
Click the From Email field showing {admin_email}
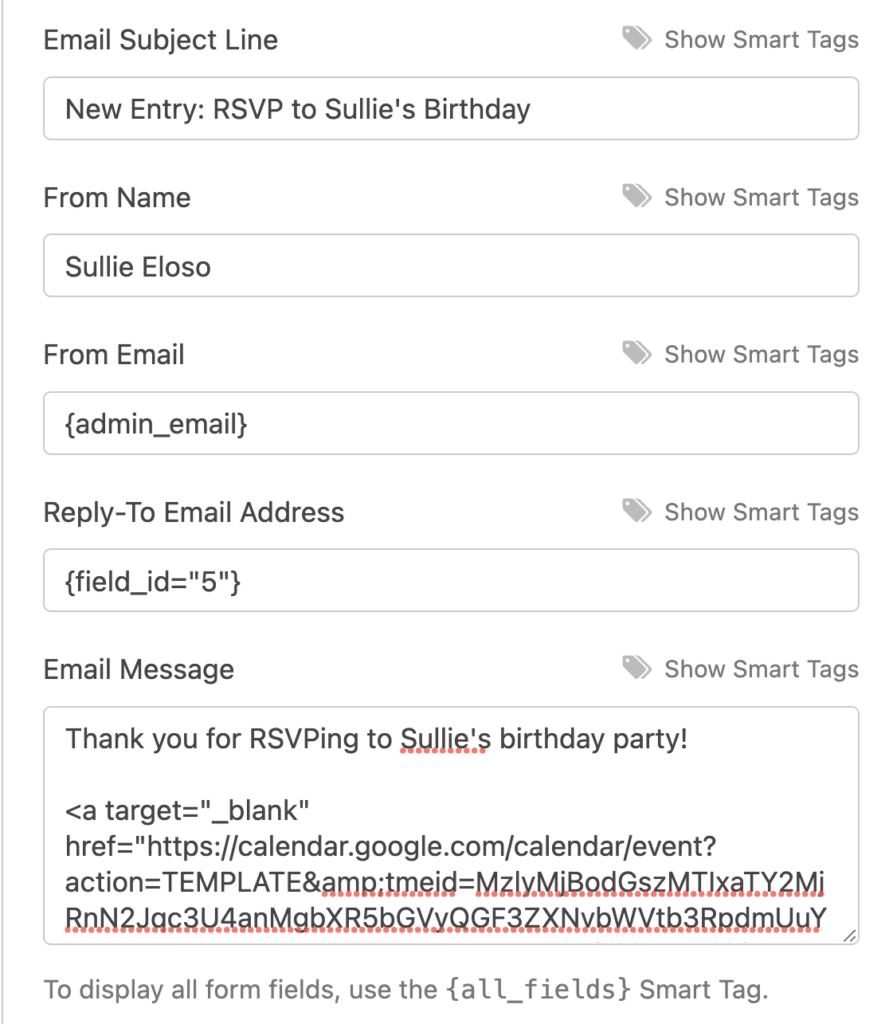(449, 423)
